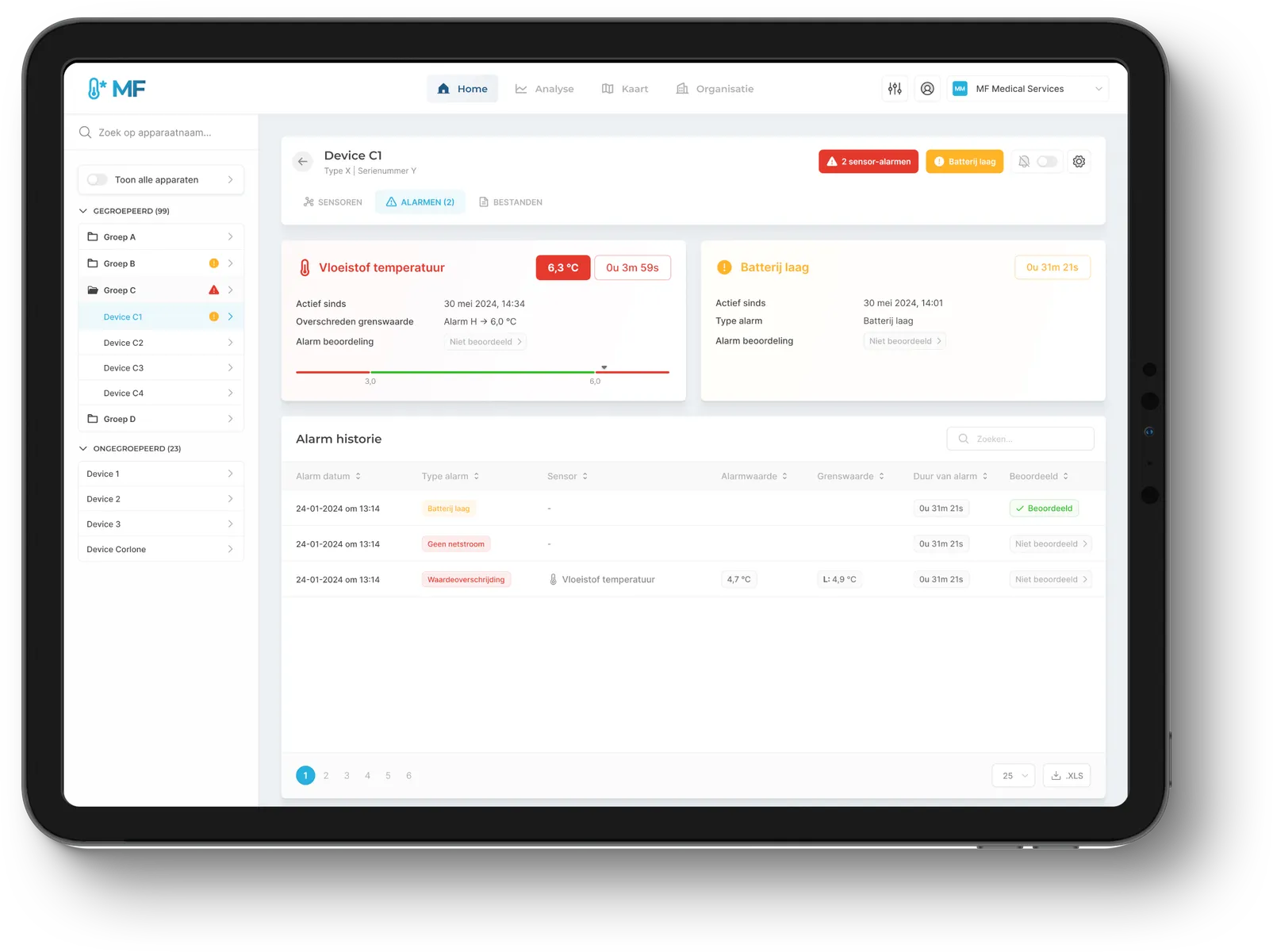
Task: Click the 0u 3m 59s duration badge
Action: (x=632, y=268)
